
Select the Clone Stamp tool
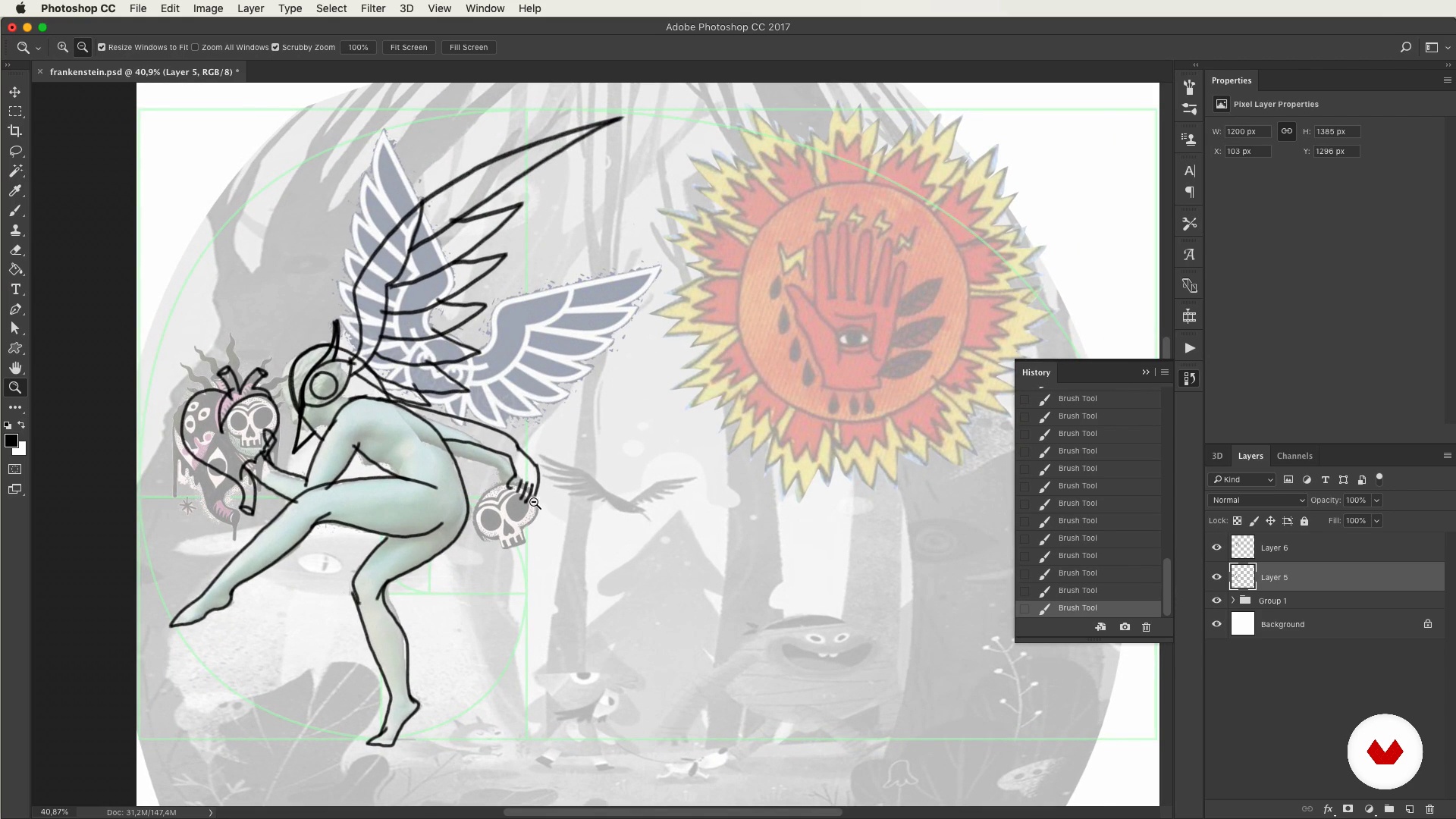click(15, 231)
